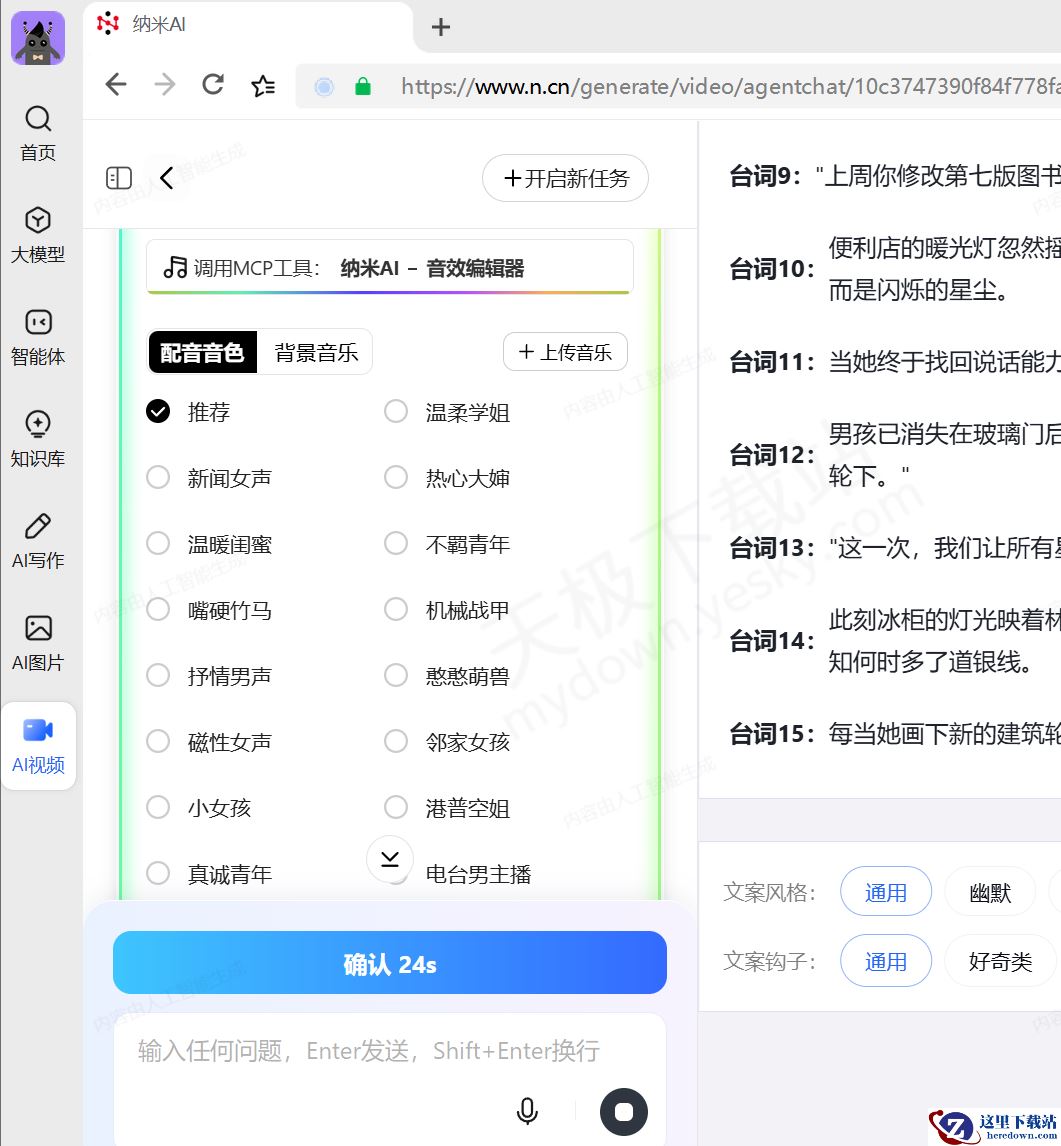Viewport: 1061px width, 1146px height.
Task: Click the 台词11 script line
Action: pos(895,362)
